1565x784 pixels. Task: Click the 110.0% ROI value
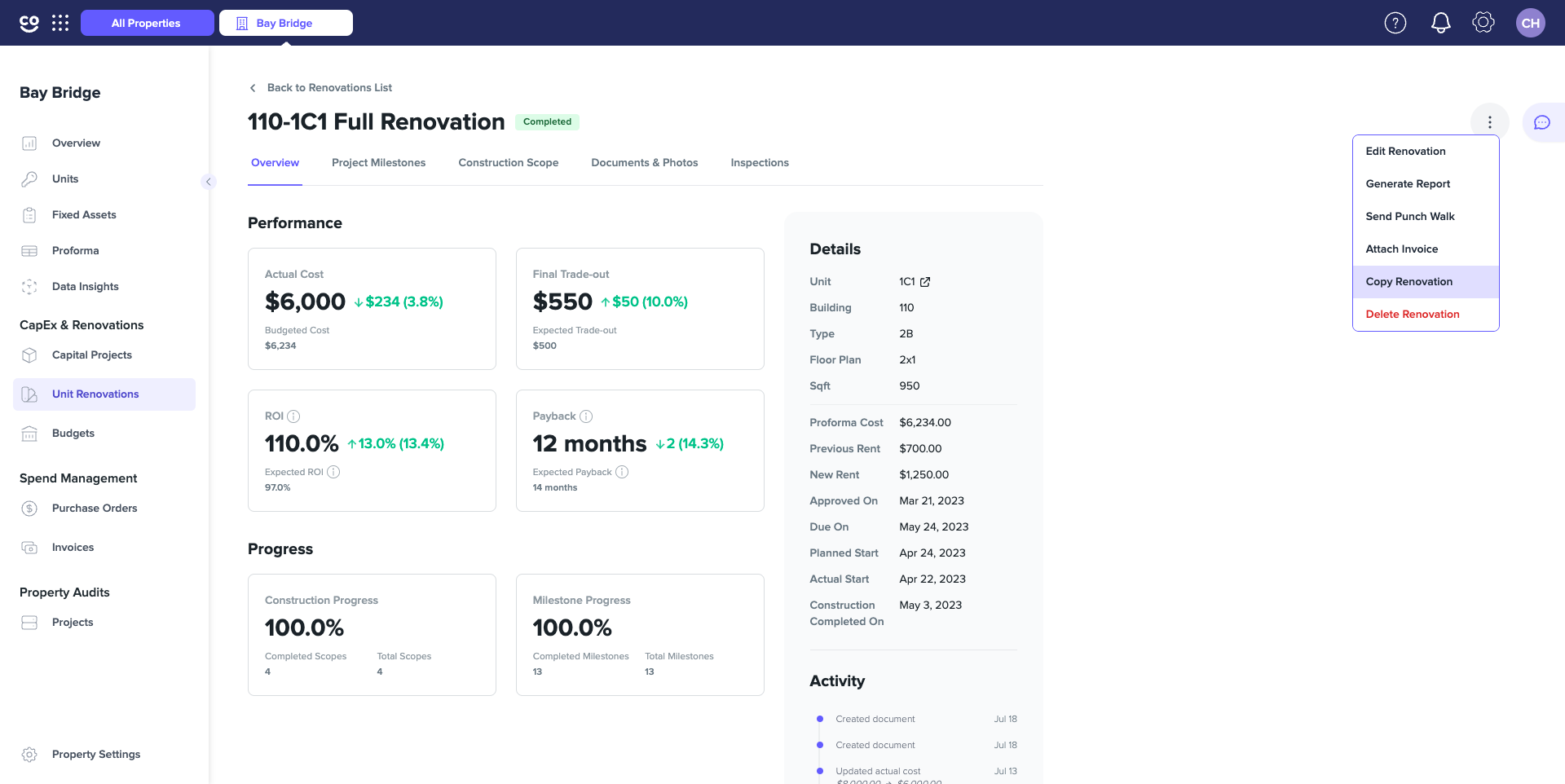302,444
